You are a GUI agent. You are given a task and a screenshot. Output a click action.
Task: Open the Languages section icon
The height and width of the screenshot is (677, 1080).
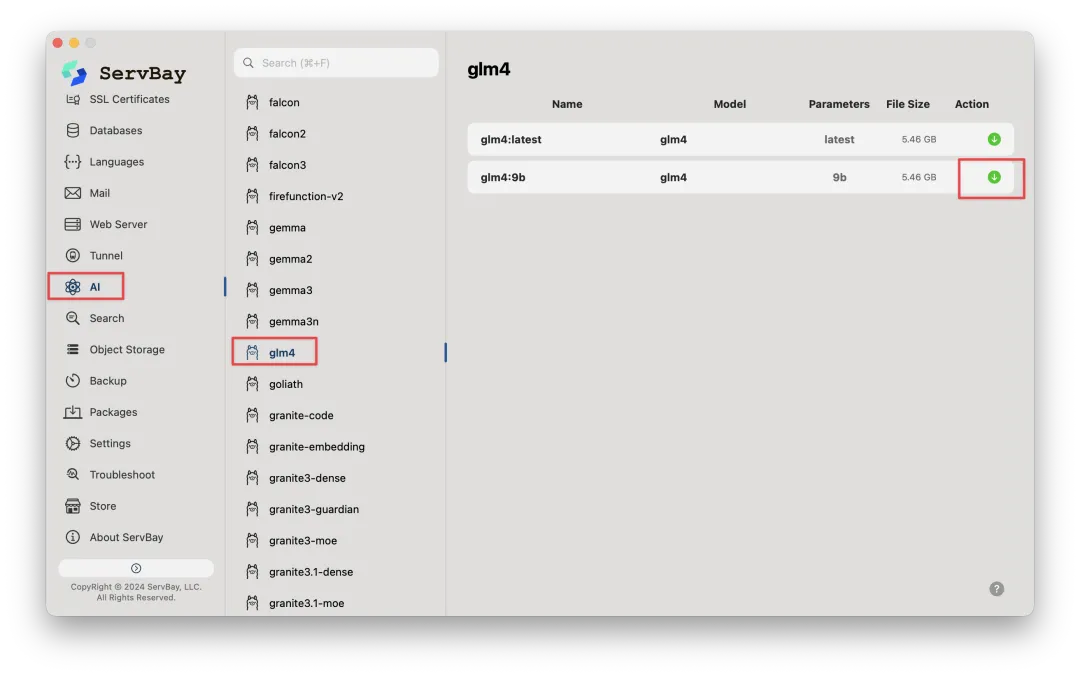coord(72,162)
